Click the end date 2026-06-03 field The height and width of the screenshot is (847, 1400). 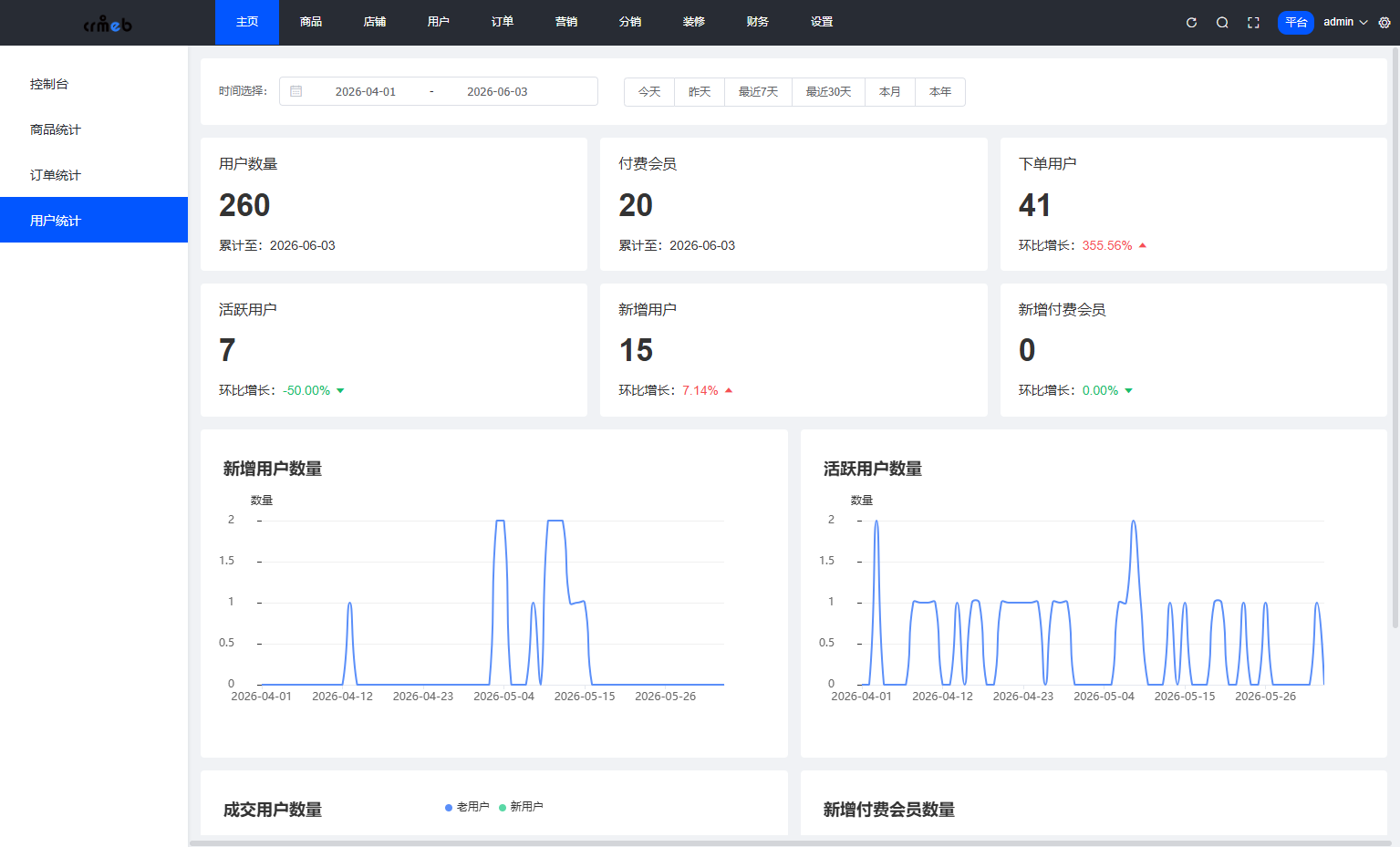pos(497,91)
